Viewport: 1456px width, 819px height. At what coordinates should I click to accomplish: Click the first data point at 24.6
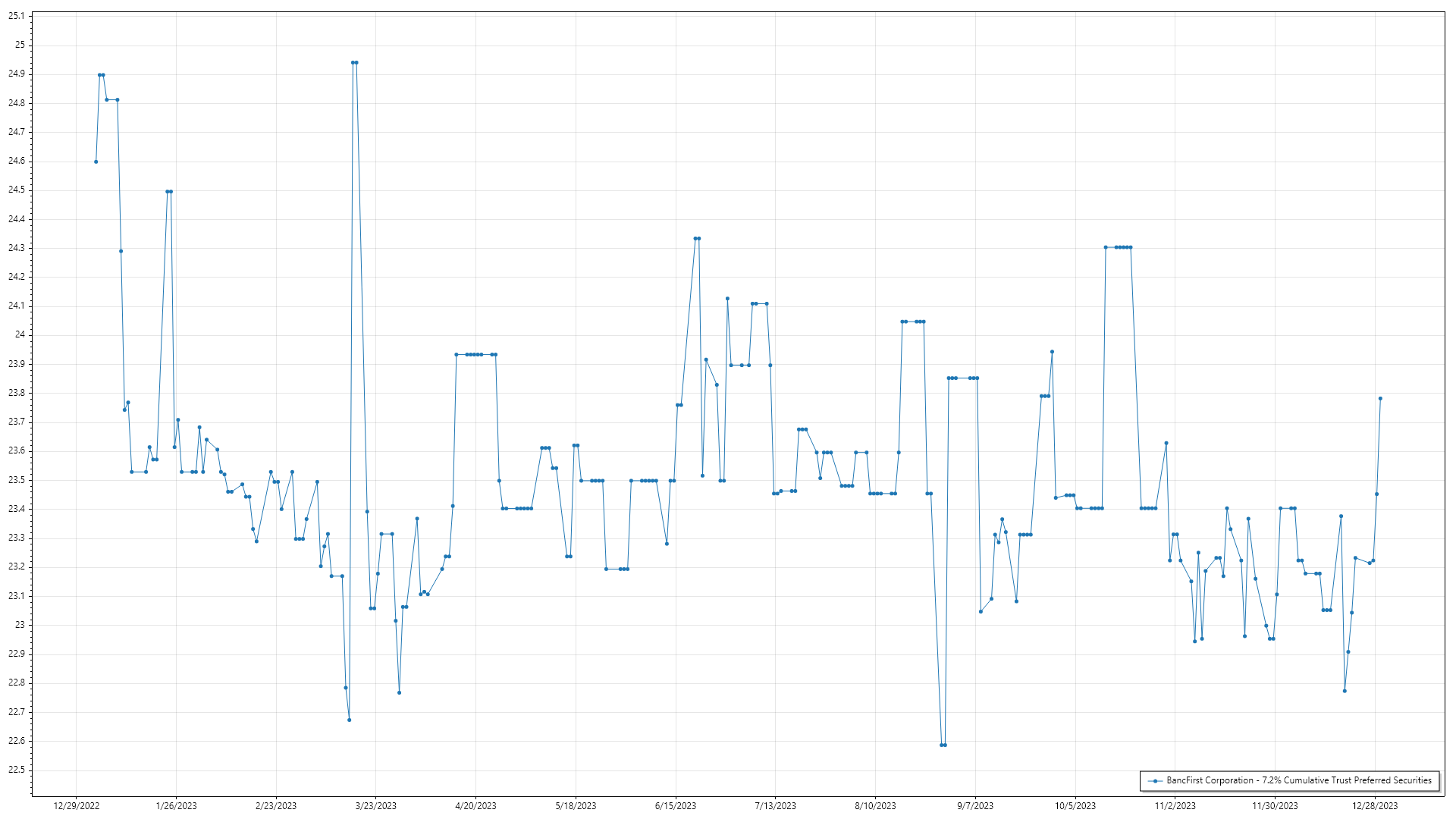(96, 162)
